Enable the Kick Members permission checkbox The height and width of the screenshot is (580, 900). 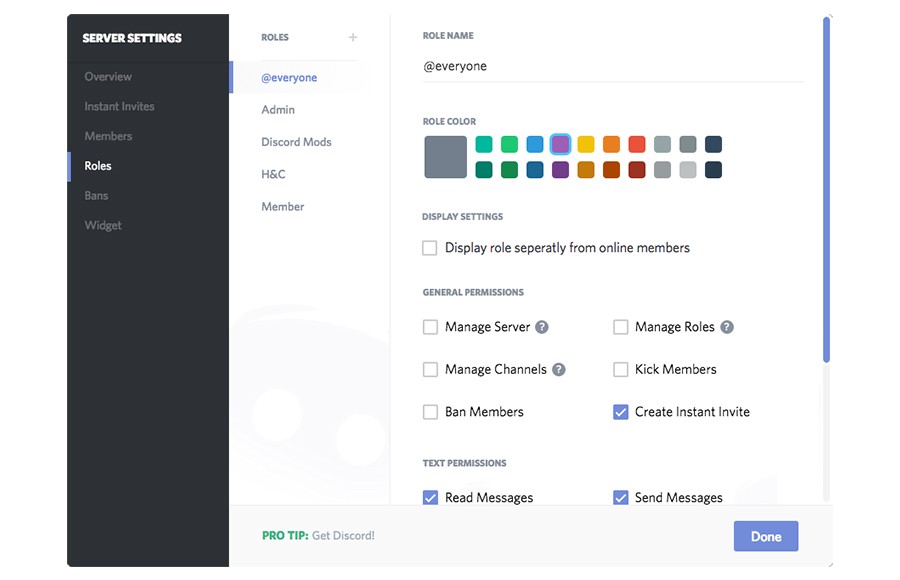point(620,369)
